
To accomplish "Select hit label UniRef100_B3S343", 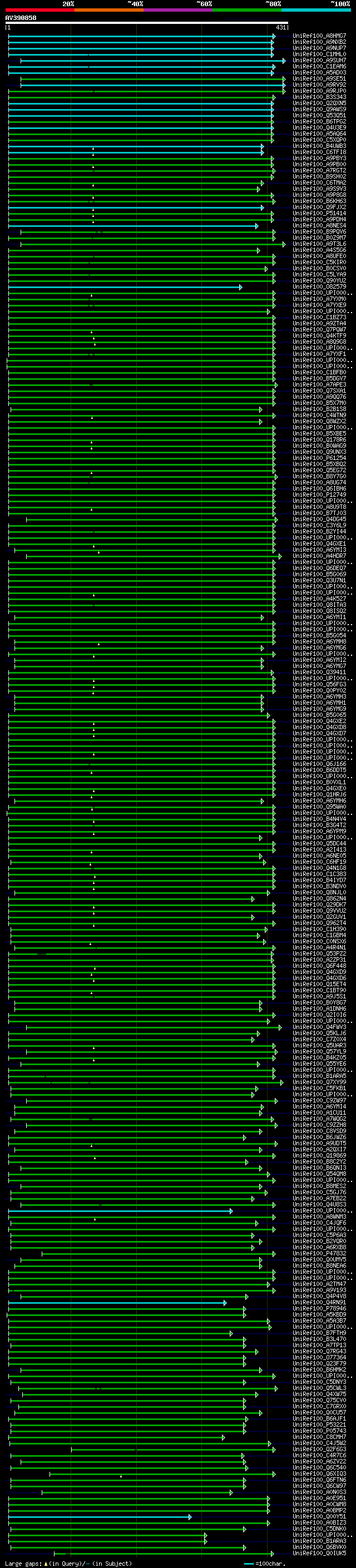I will click(319, 97).
